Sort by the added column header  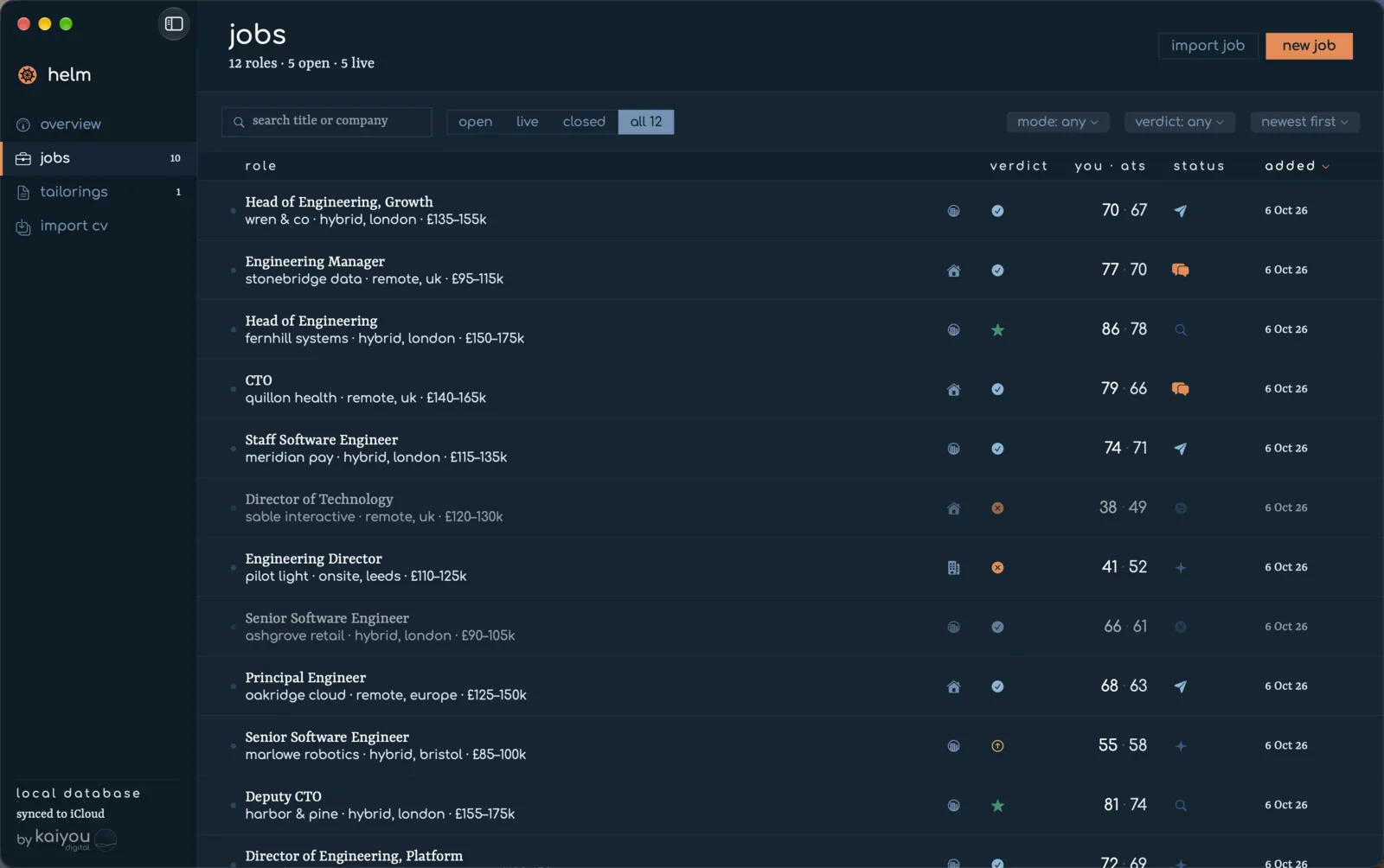tap(1297, 166)
